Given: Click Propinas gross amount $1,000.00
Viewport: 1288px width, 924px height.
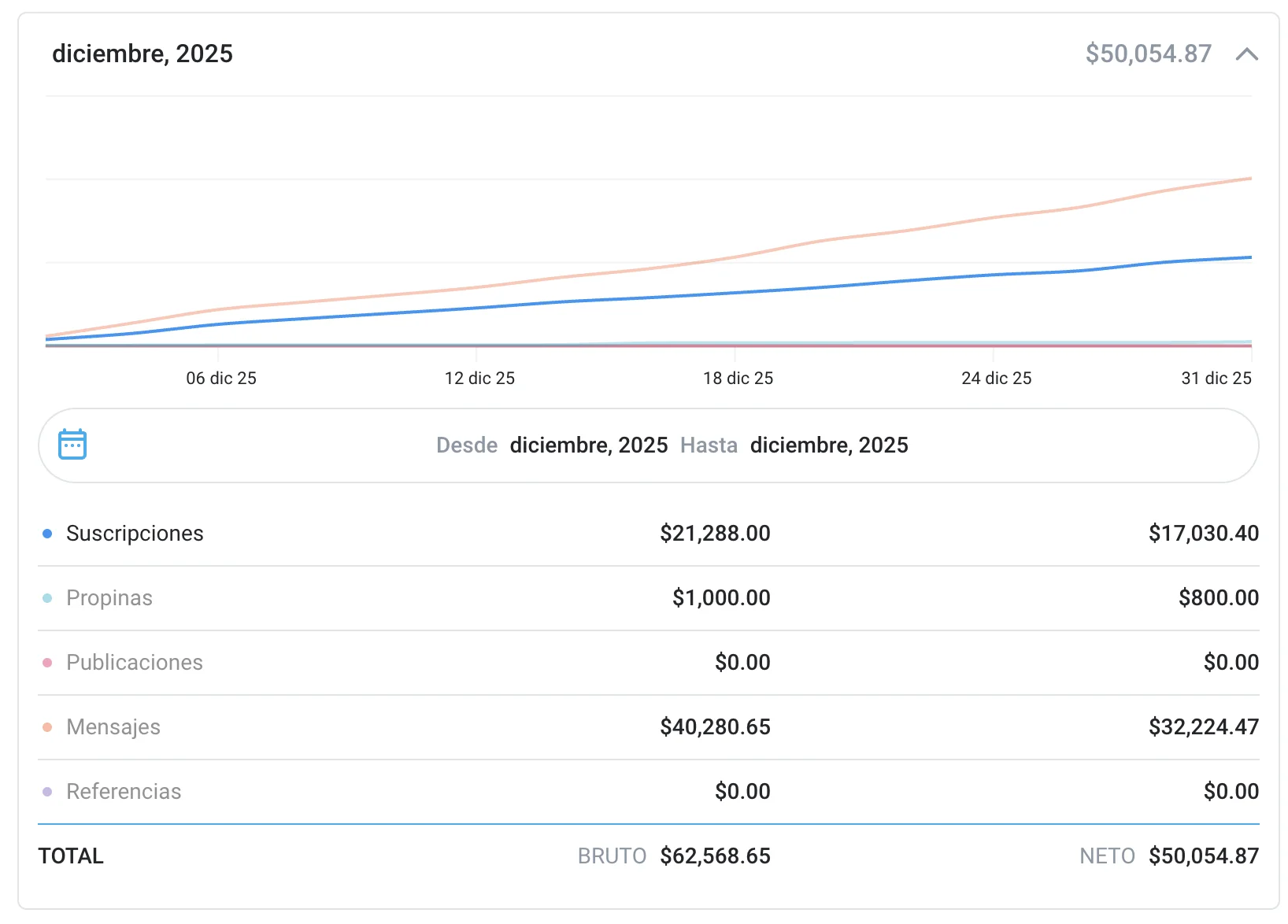Looking at the screenshot, I should click(x=721, y=598).
